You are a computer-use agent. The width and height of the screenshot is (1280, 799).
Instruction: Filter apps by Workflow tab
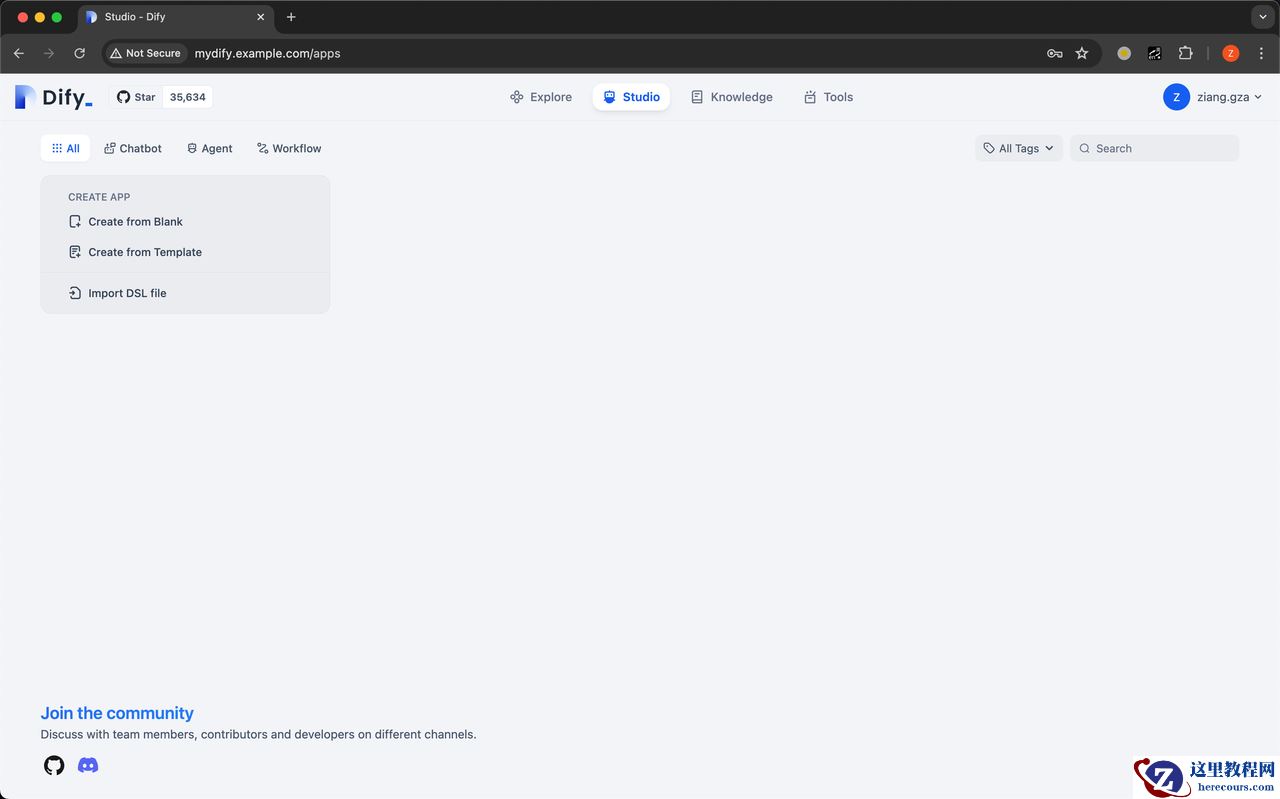click(289, 148)
